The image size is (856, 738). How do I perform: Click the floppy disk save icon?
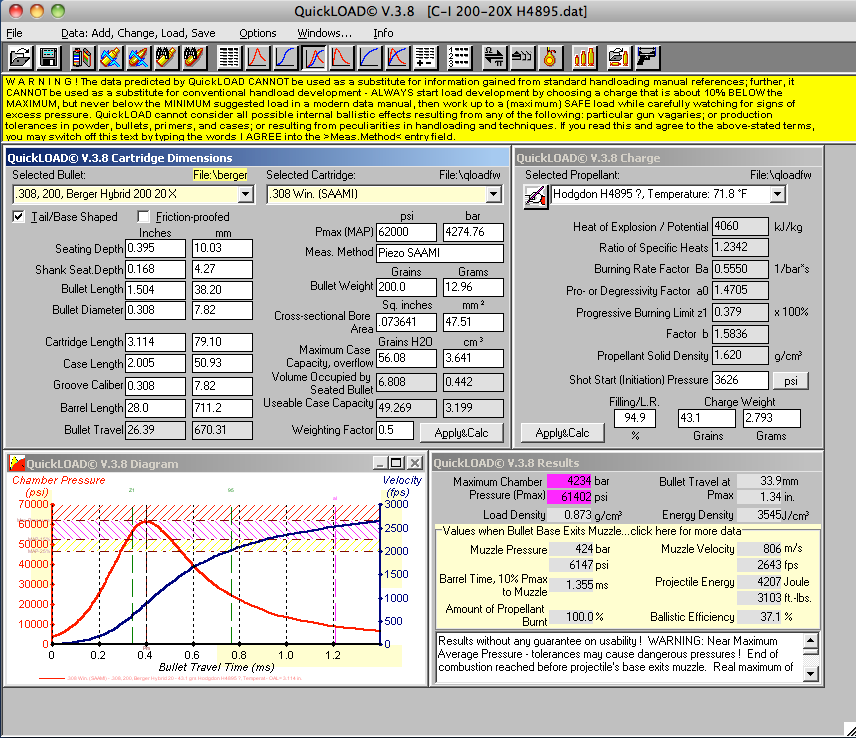point(49,57)
